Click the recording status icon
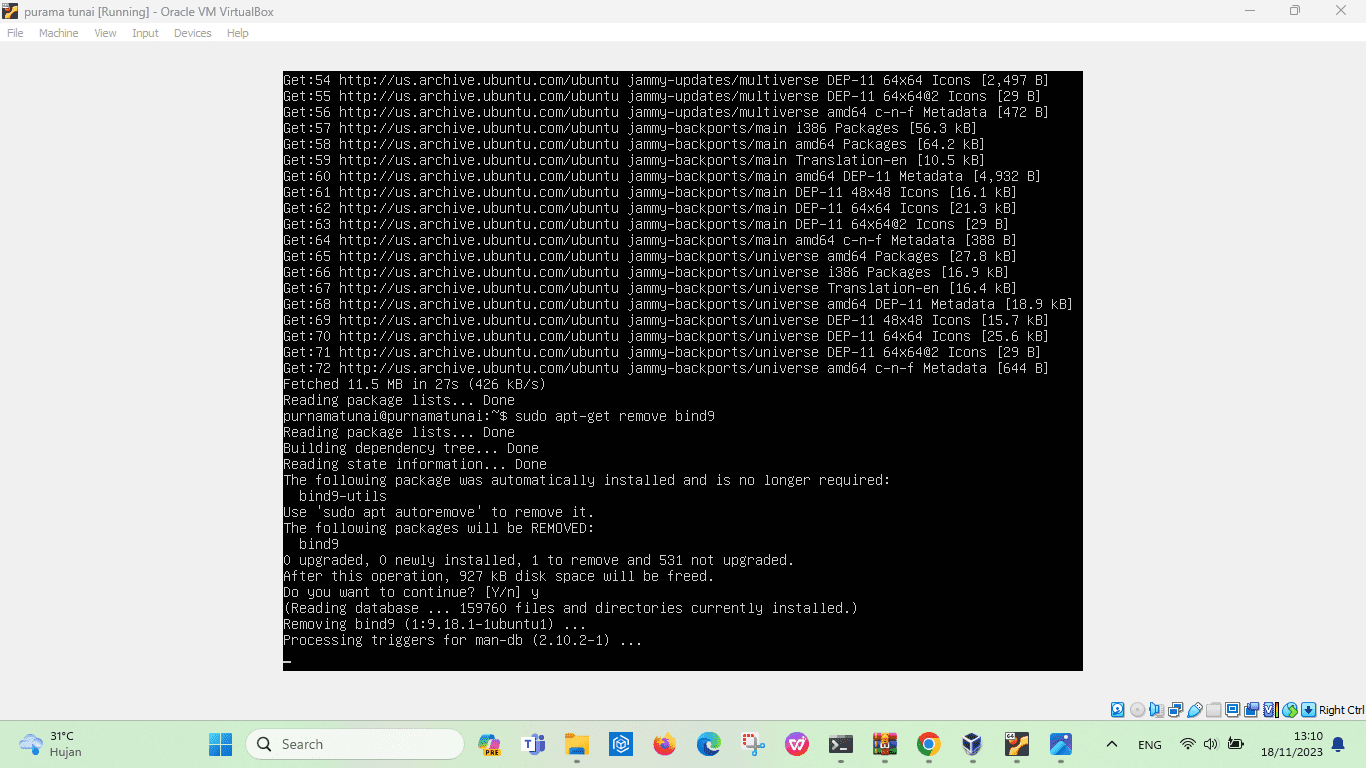Image resolution: width=1366 pixels, height=768 pixels. [1251, 710]
